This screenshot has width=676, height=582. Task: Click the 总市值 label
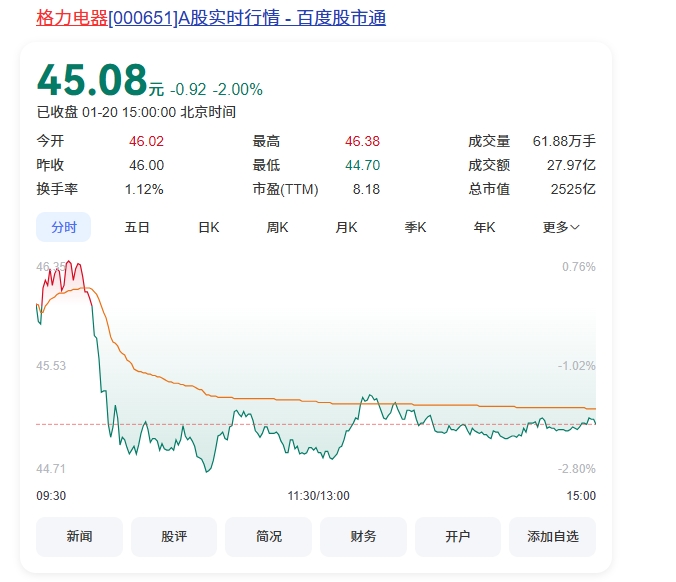(x=489, y=189)
